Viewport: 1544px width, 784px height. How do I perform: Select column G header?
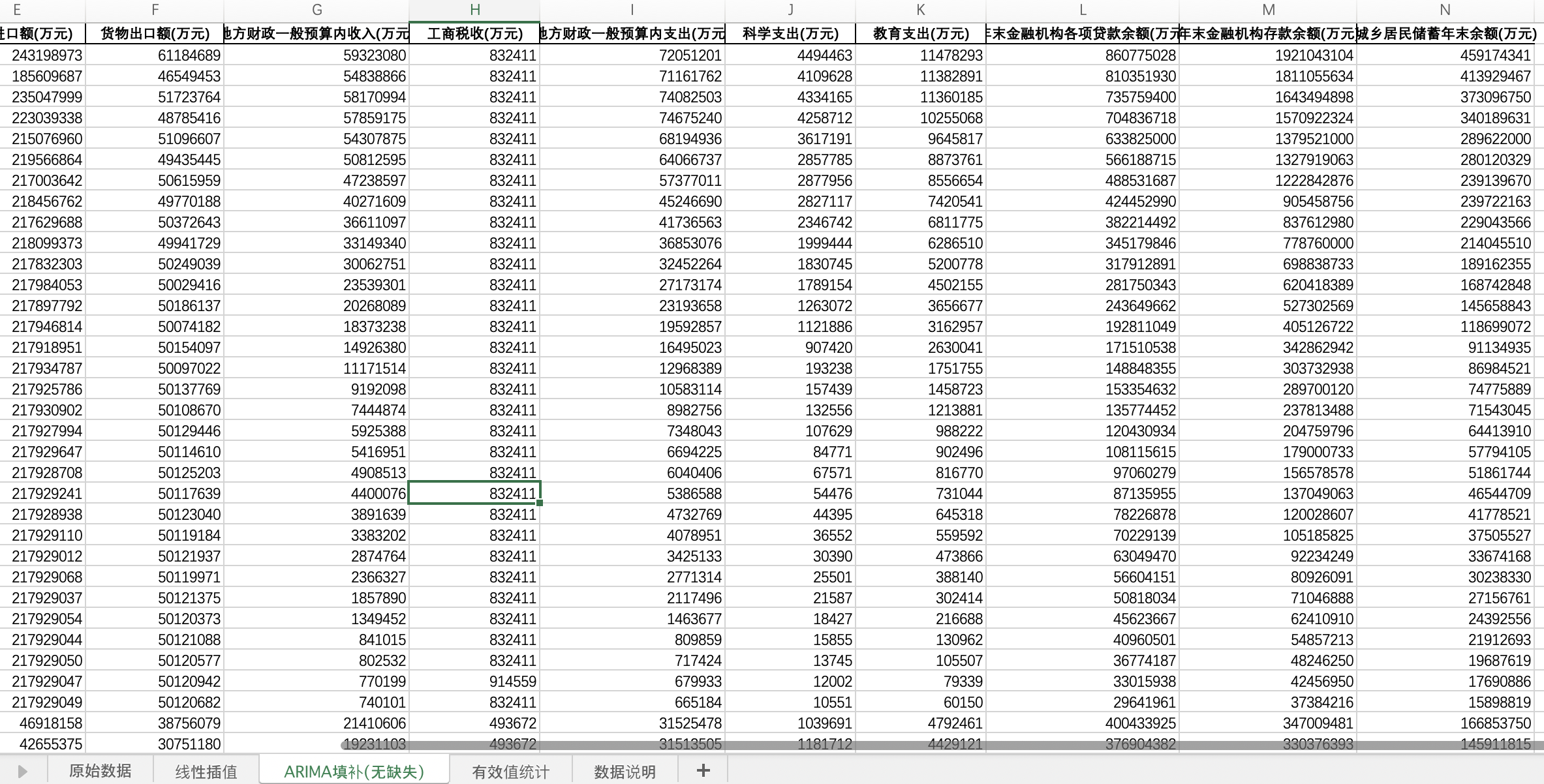pyautogui.click(x=317, y=10)
